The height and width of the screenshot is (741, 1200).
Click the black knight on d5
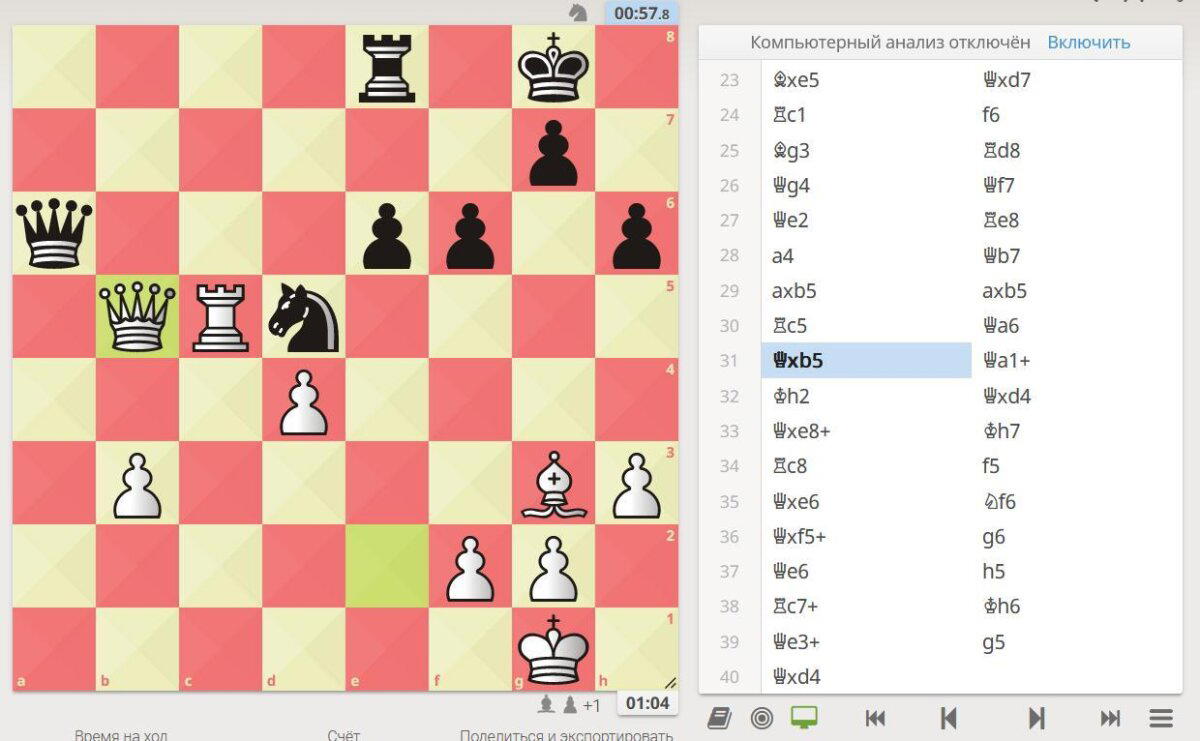[304, 316]
